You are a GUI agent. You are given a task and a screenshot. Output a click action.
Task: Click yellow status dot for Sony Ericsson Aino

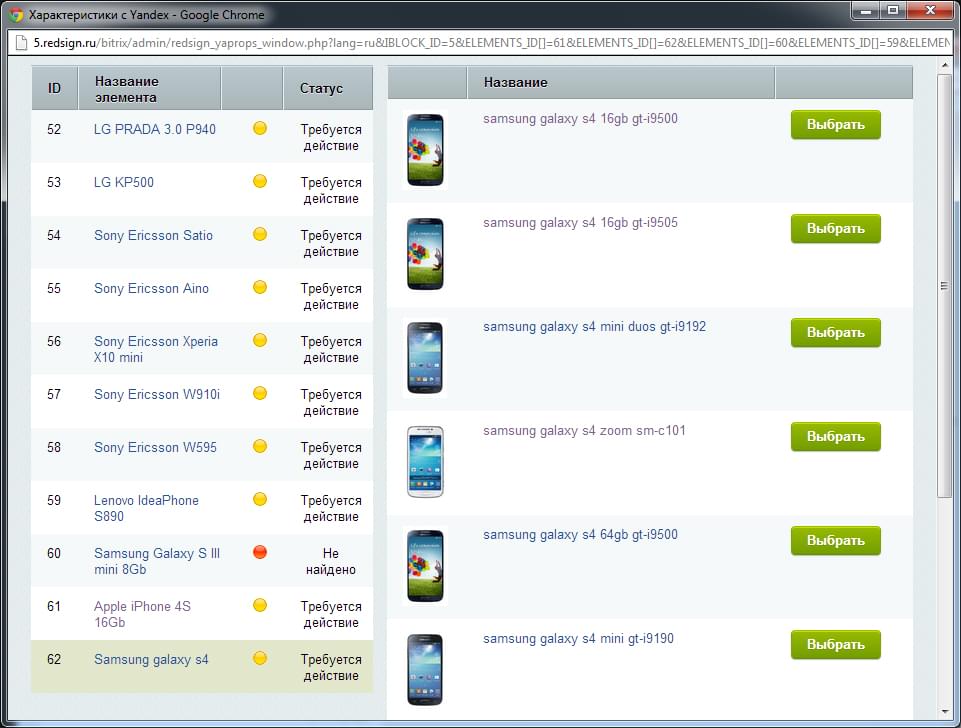(260, 287)
